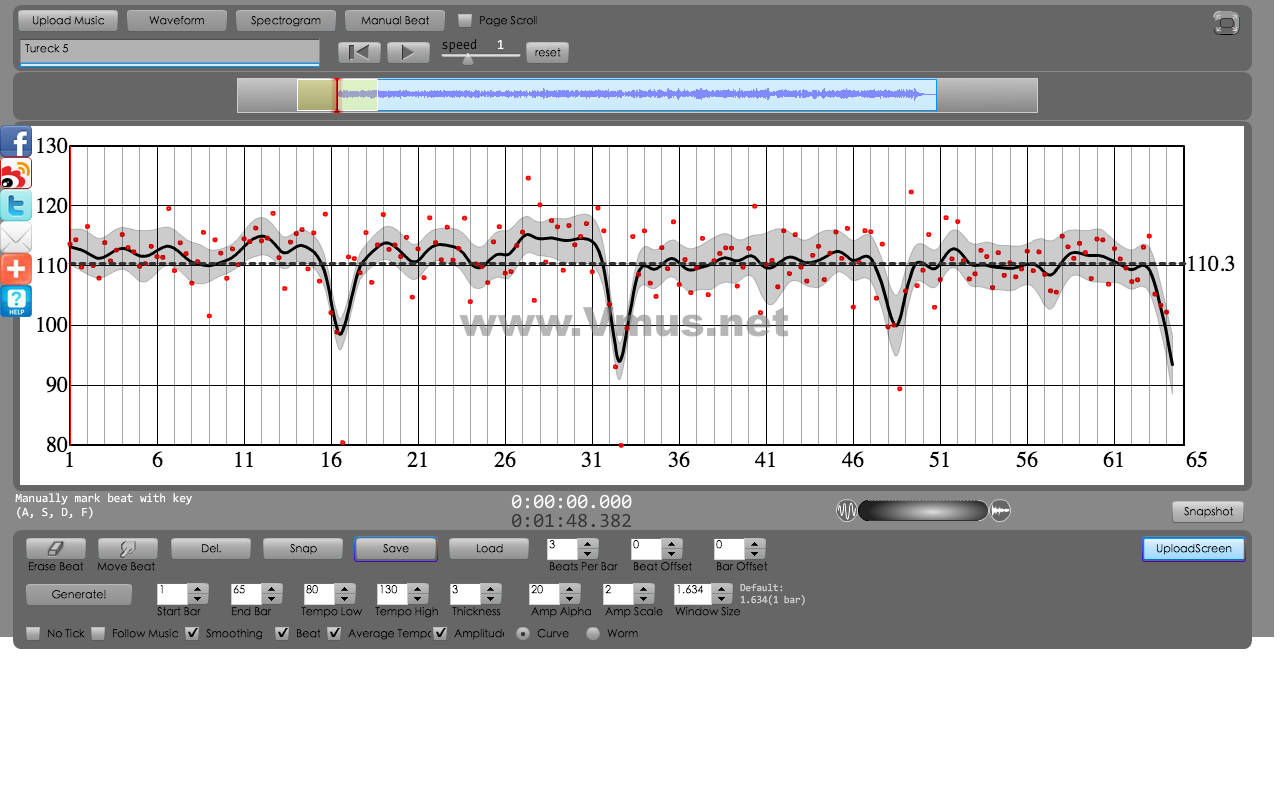The width and height of the screenshot is (1280, 800).
Task: Click the small waveform icon left of amplitude bar
Action: [846, 511]
